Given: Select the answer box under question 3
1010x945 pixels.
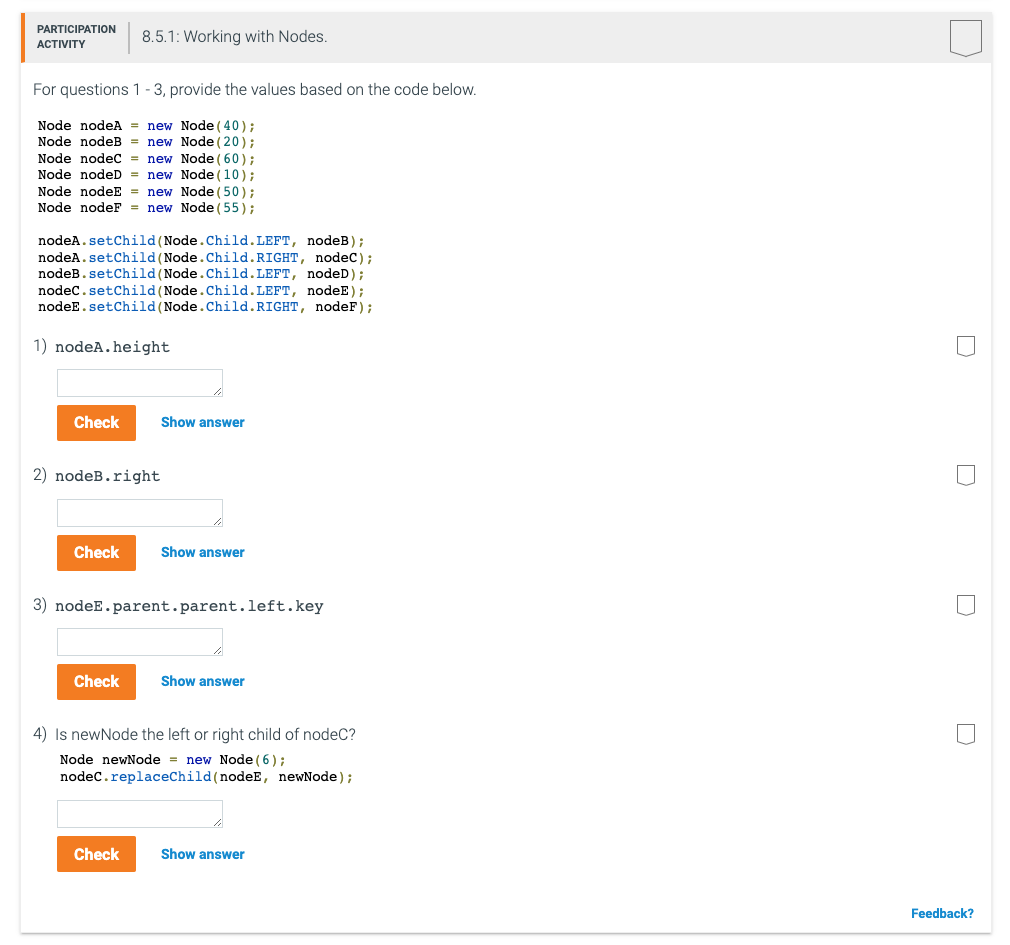Looking at the screenshot, I should [139, 641].
